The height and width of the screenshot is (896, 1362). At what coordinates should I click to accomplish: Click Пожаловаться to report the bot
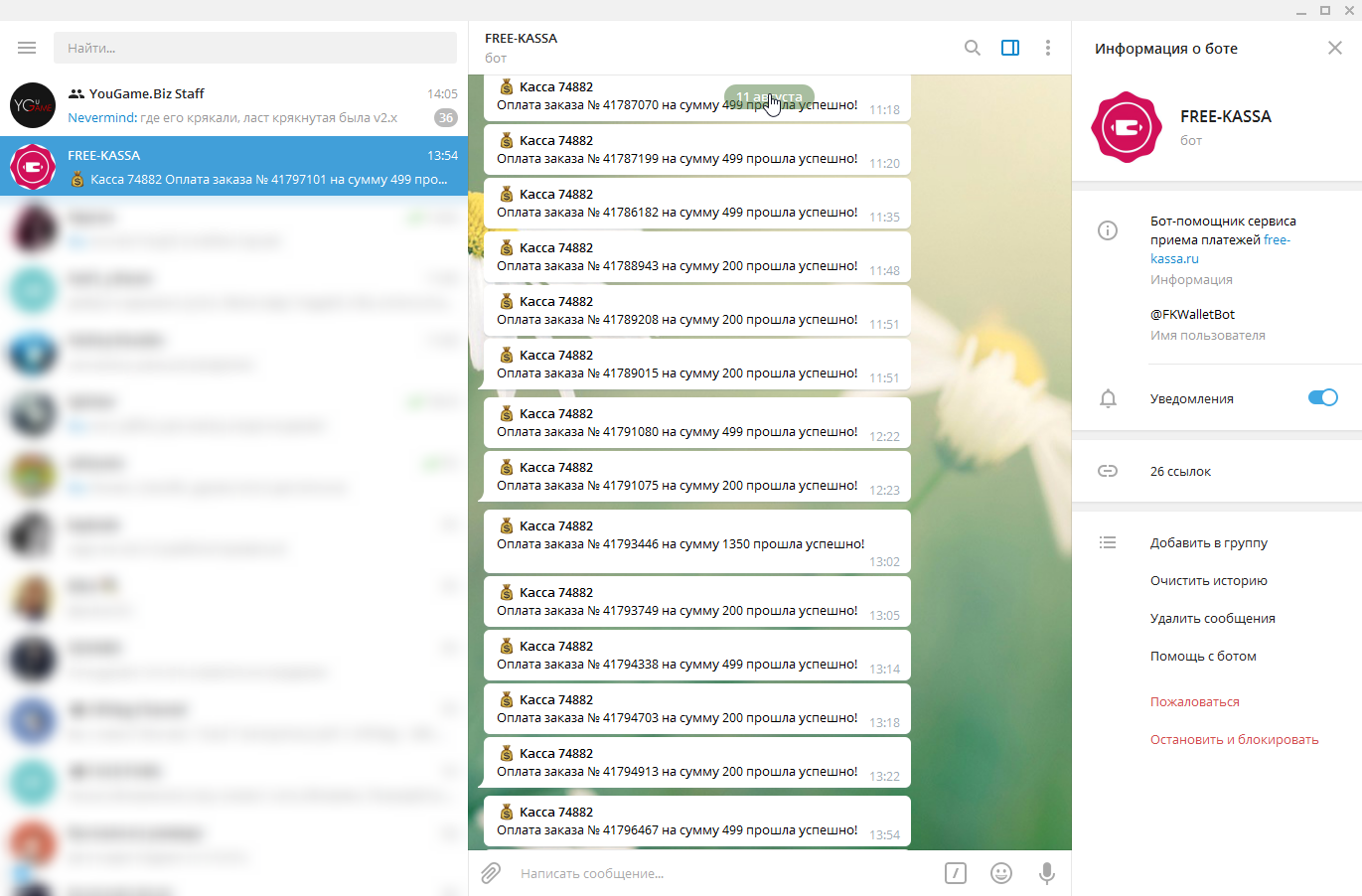pyautogui.click(x=1195, y=701)
